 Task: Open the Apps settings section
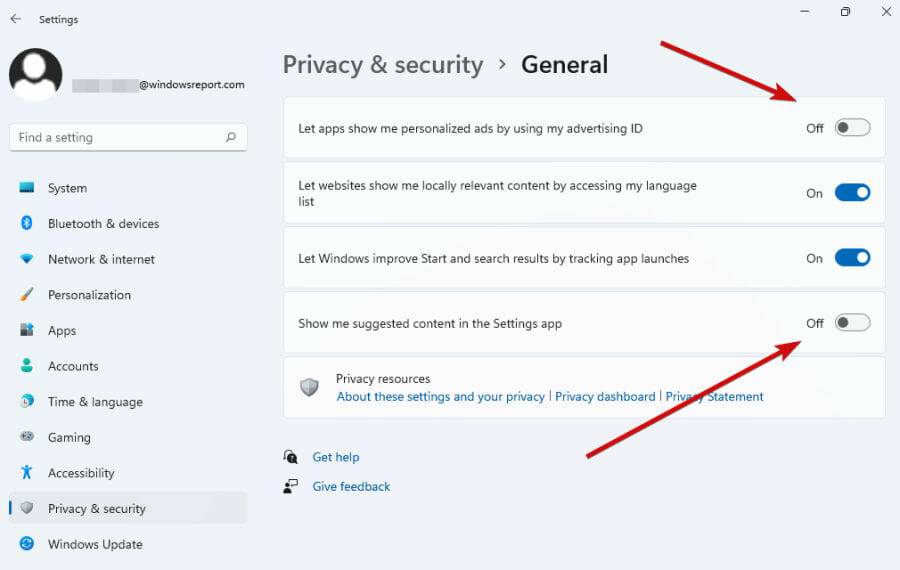pyautogui.click(x=62, y=331)
